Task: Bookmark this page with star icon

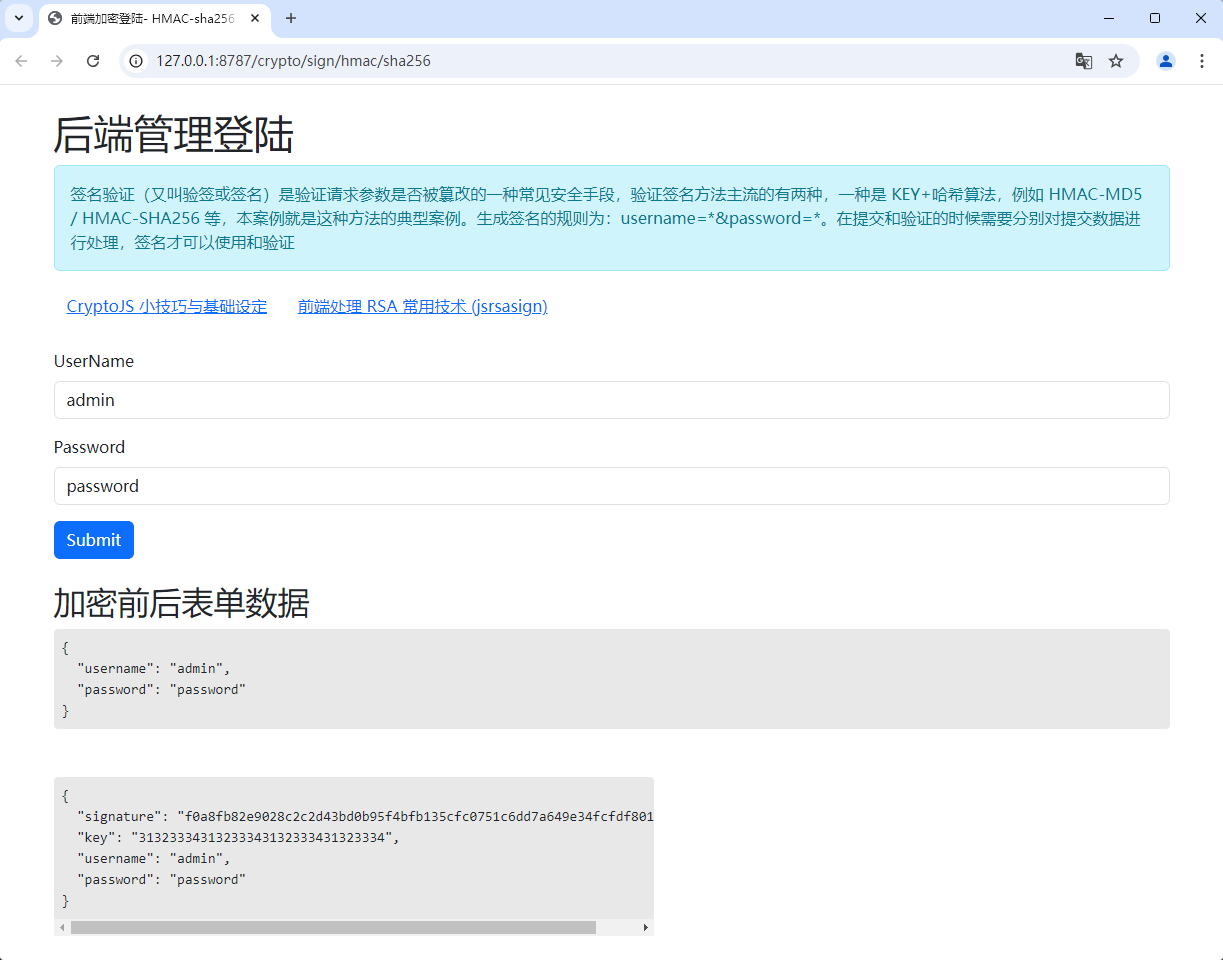Action: 1116,61
